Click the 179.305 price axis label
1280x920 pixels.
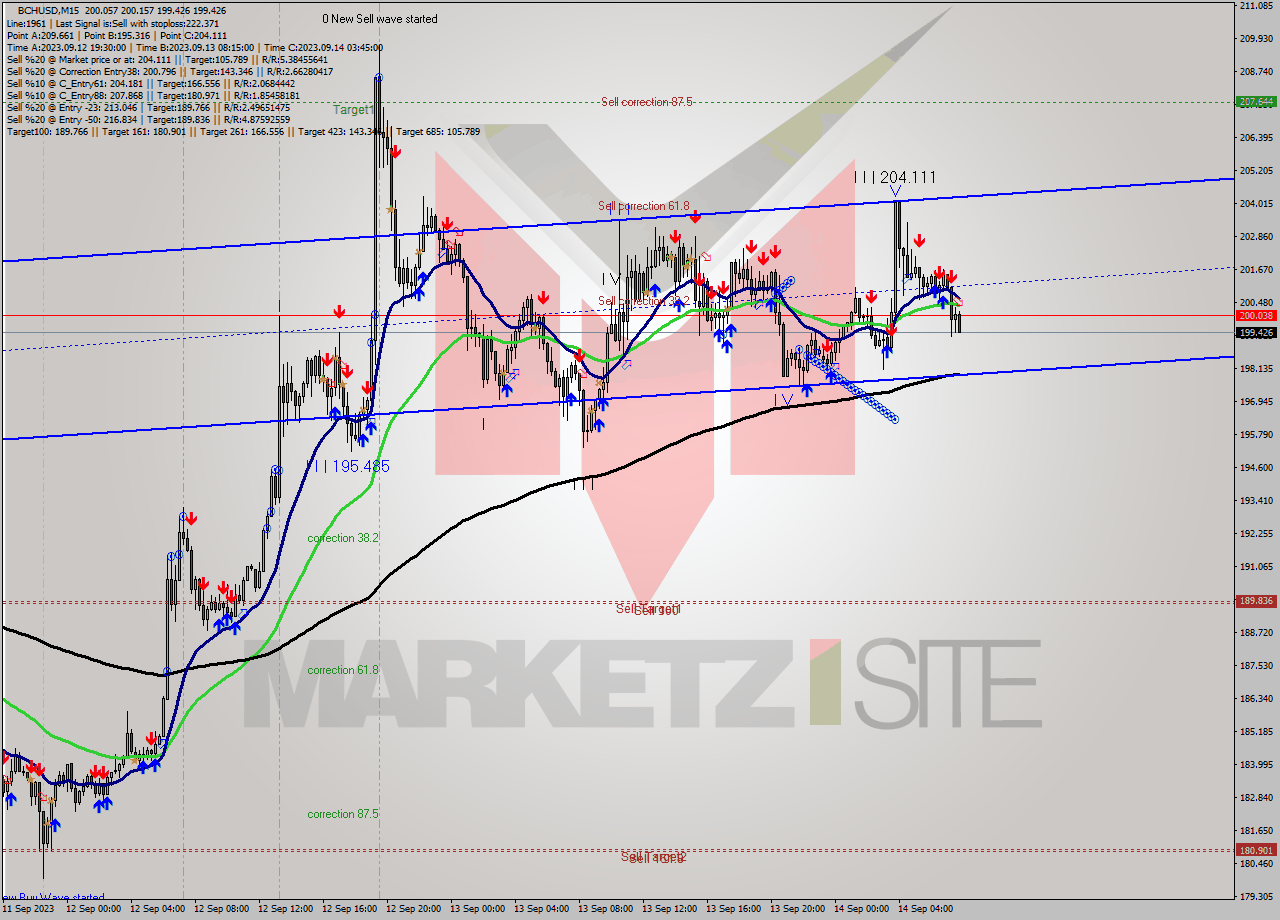point(1256,897)
